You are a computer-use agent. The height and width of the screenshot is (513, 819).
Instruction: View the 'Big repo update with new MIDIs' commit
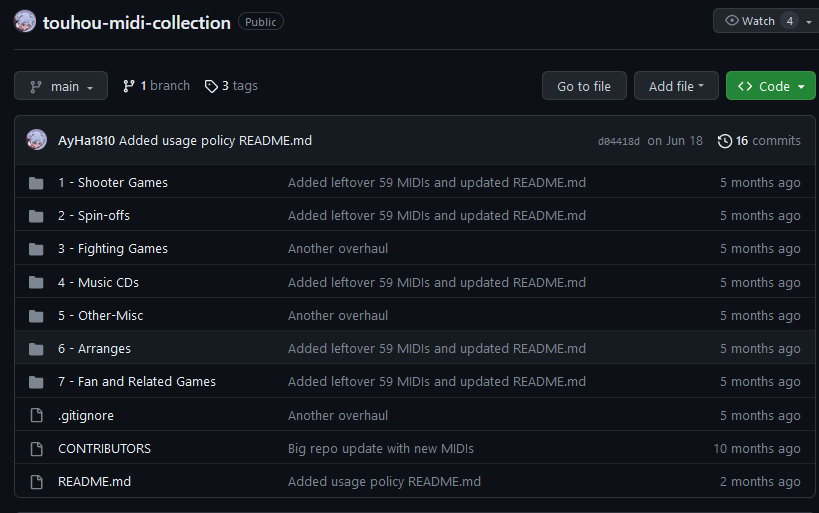tap(380, 449)
